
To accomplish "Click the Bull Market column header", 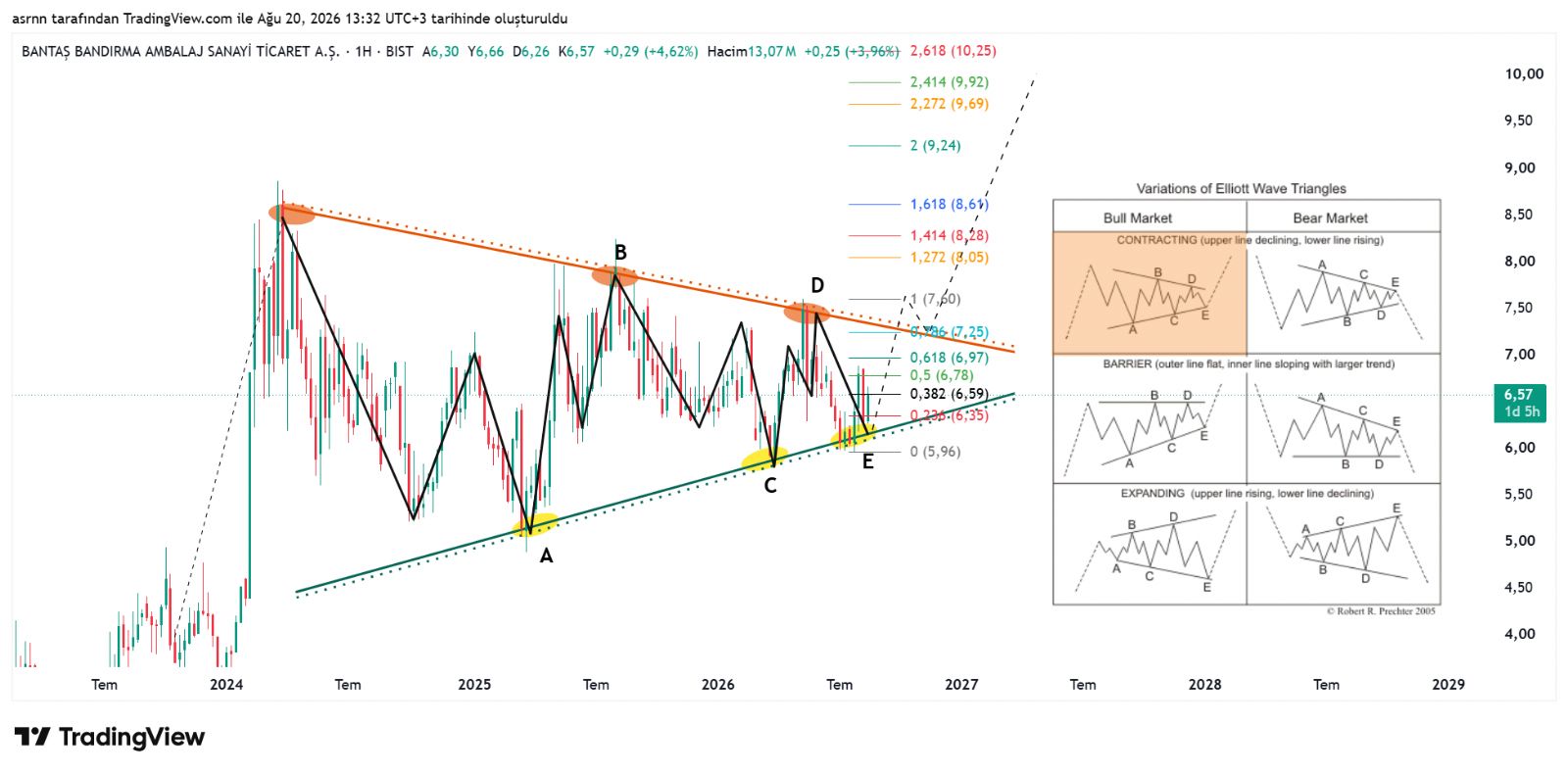I will pos(1137,218).
